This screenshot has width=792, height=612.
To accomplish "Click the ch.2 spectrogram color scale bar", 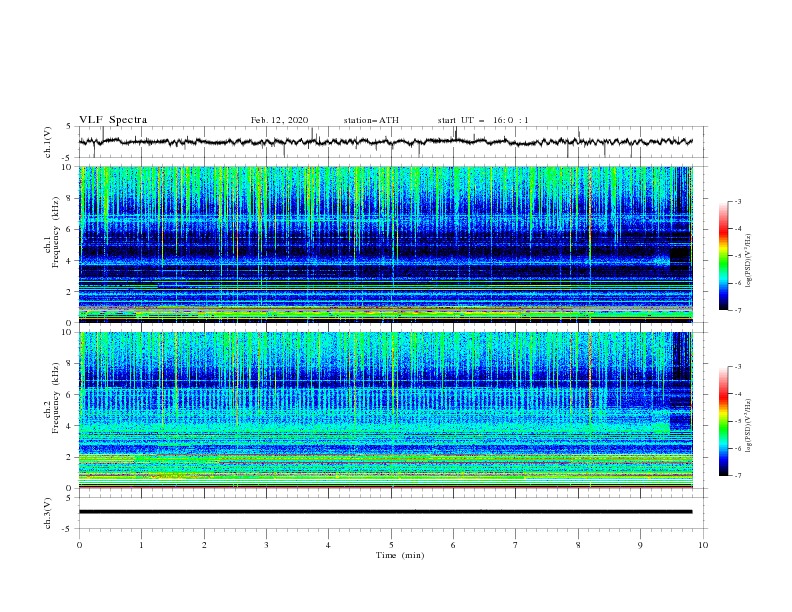I will pos(723,421).
